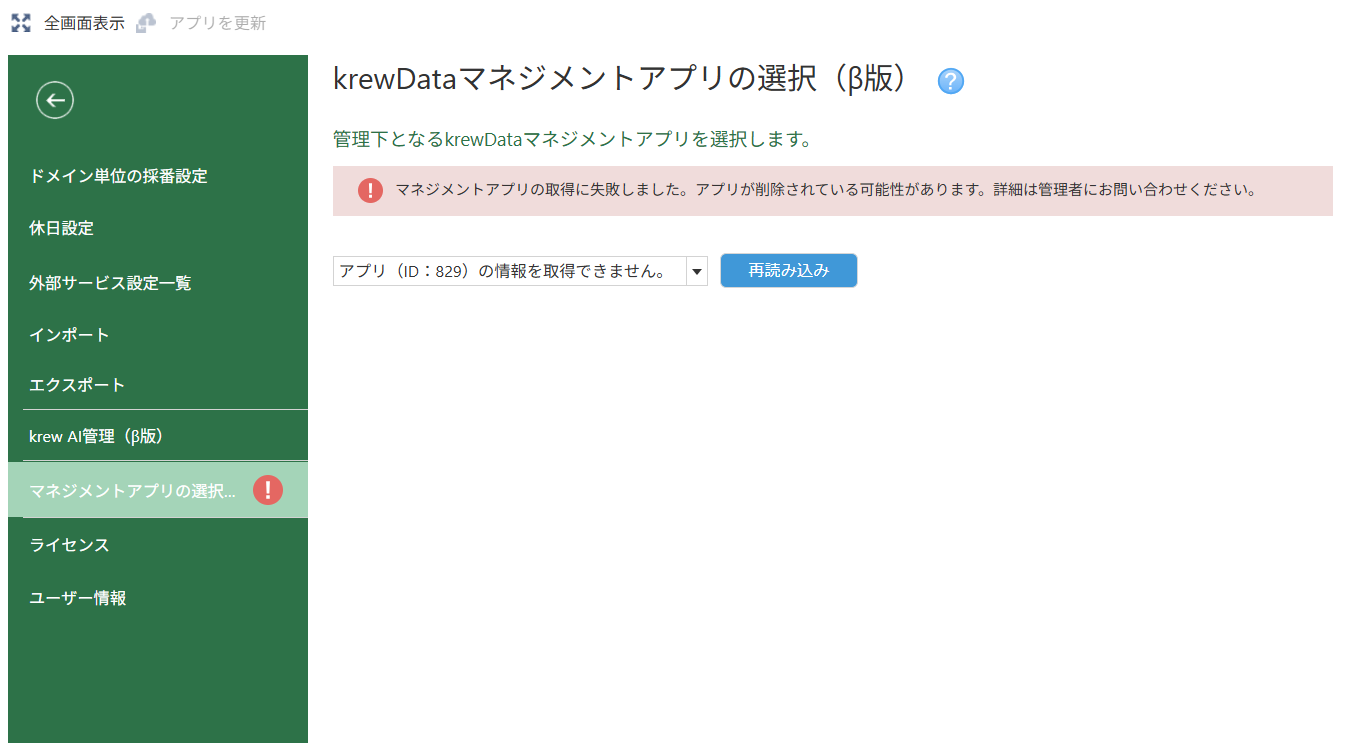1352x753 pixels.
Task: Open the アプリ（ID：829） combo box
Action: pyautogui.click(x=520, y=271)
